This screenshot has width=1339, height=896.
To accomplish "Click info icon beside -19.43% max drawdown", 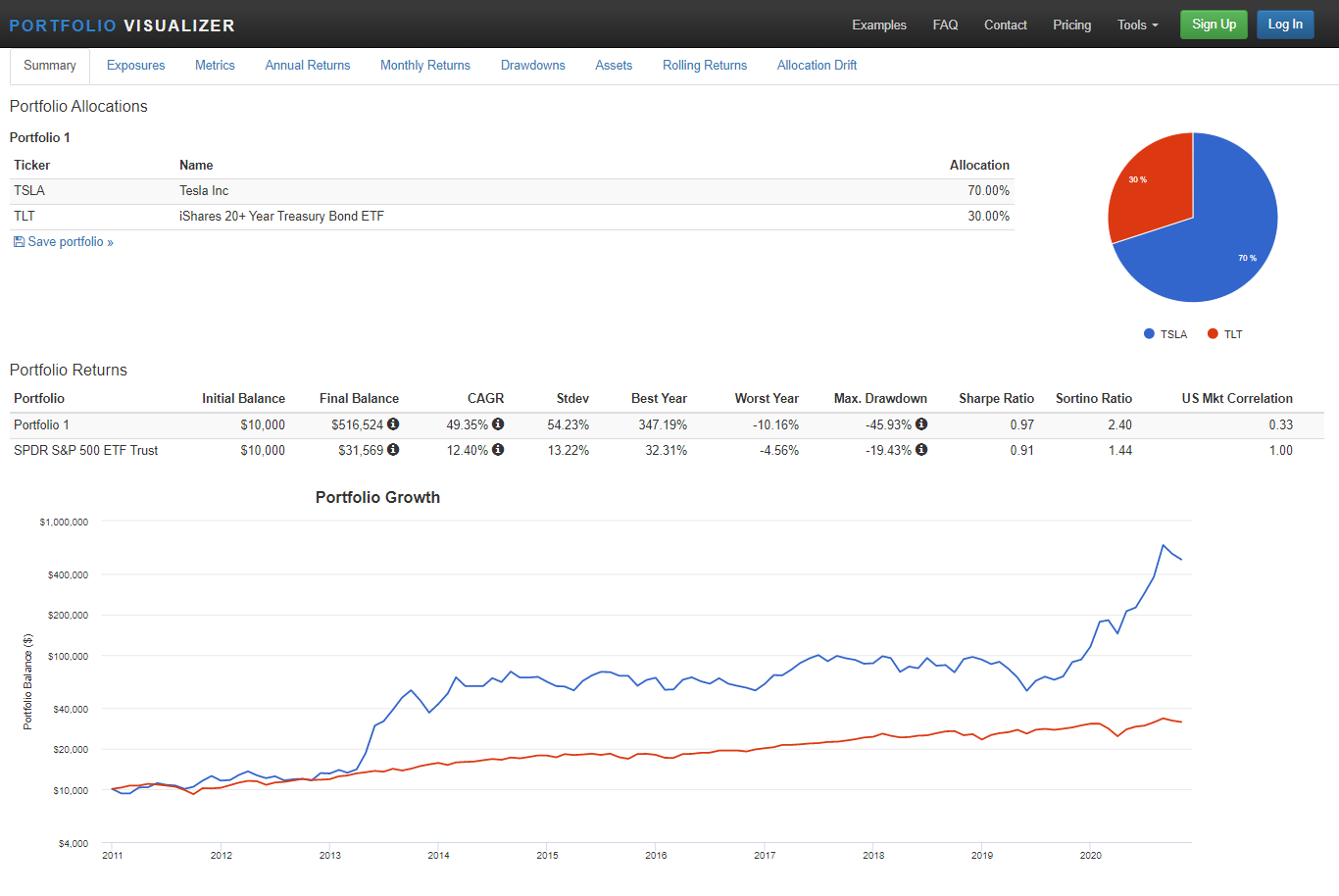I will tap(921, 450).
